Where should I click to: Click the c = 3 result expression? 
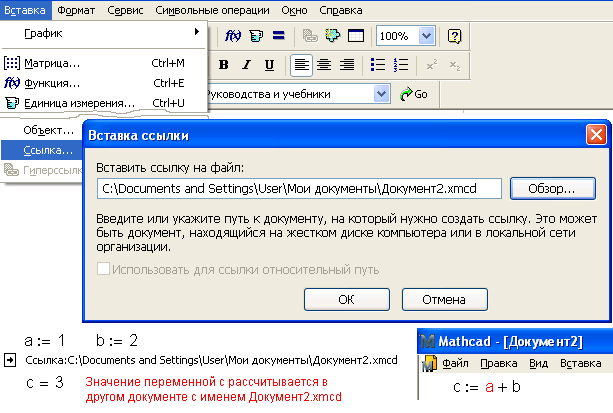[x=45, y=382]
